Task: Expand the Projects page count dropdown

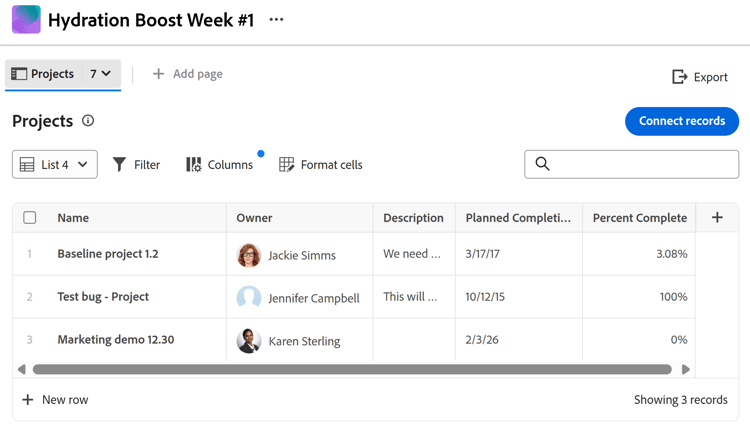Action: click(100, 74)
